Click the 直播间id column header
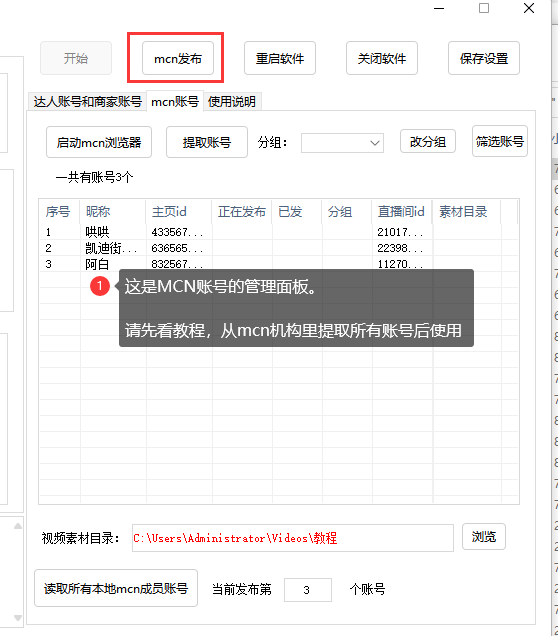This screenshot has height=636, width=558. coord(401,212)
